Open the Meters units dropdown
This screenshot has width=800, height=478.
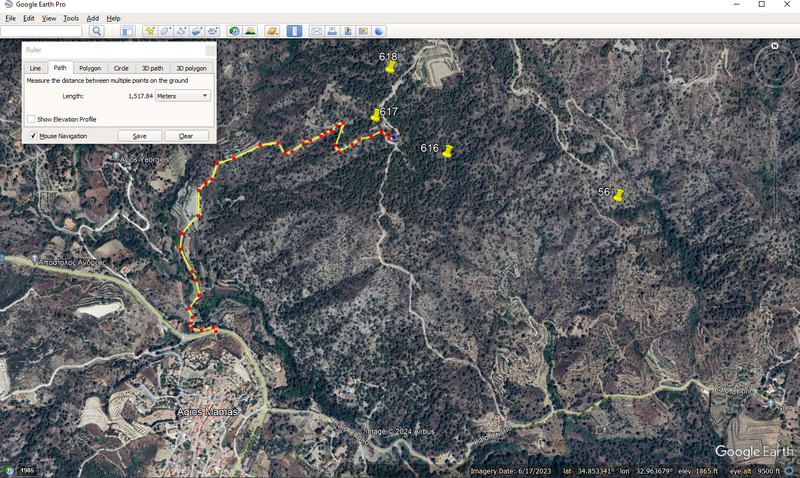tap(183, 96)
